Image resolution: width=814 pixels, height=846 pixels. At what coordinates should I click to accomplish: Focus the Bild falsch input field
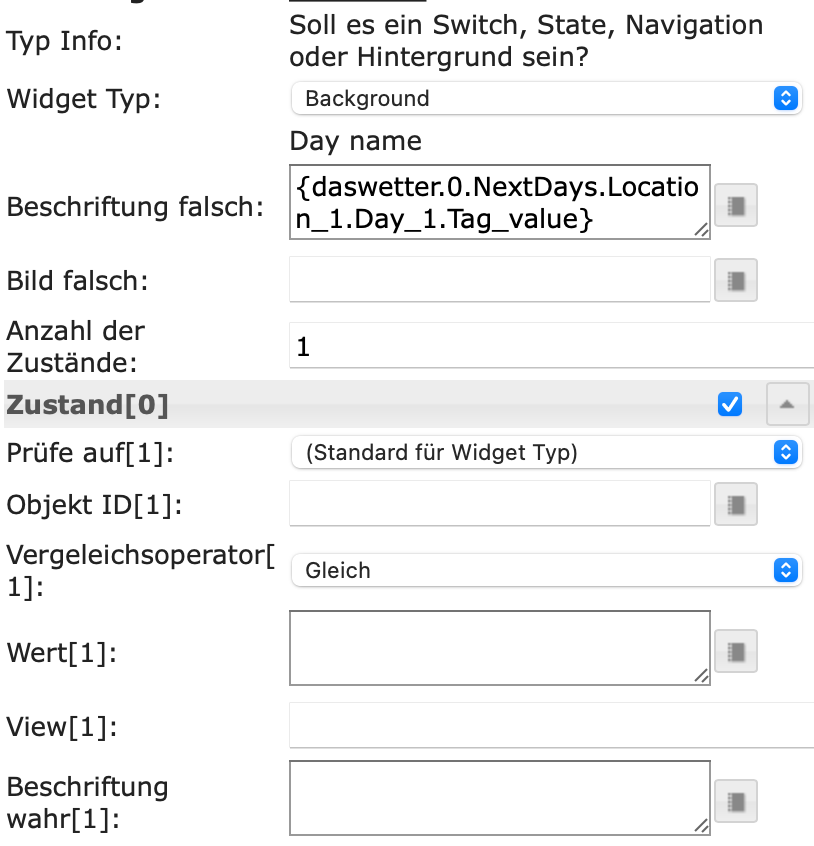499,280
